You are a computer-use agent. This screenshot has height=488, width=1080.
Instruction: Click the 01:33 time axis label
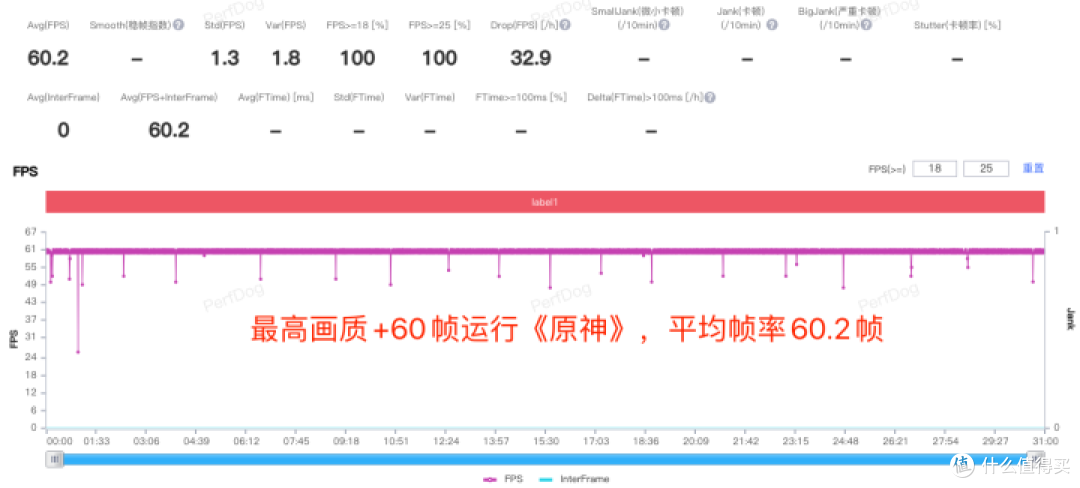(96, 441)
